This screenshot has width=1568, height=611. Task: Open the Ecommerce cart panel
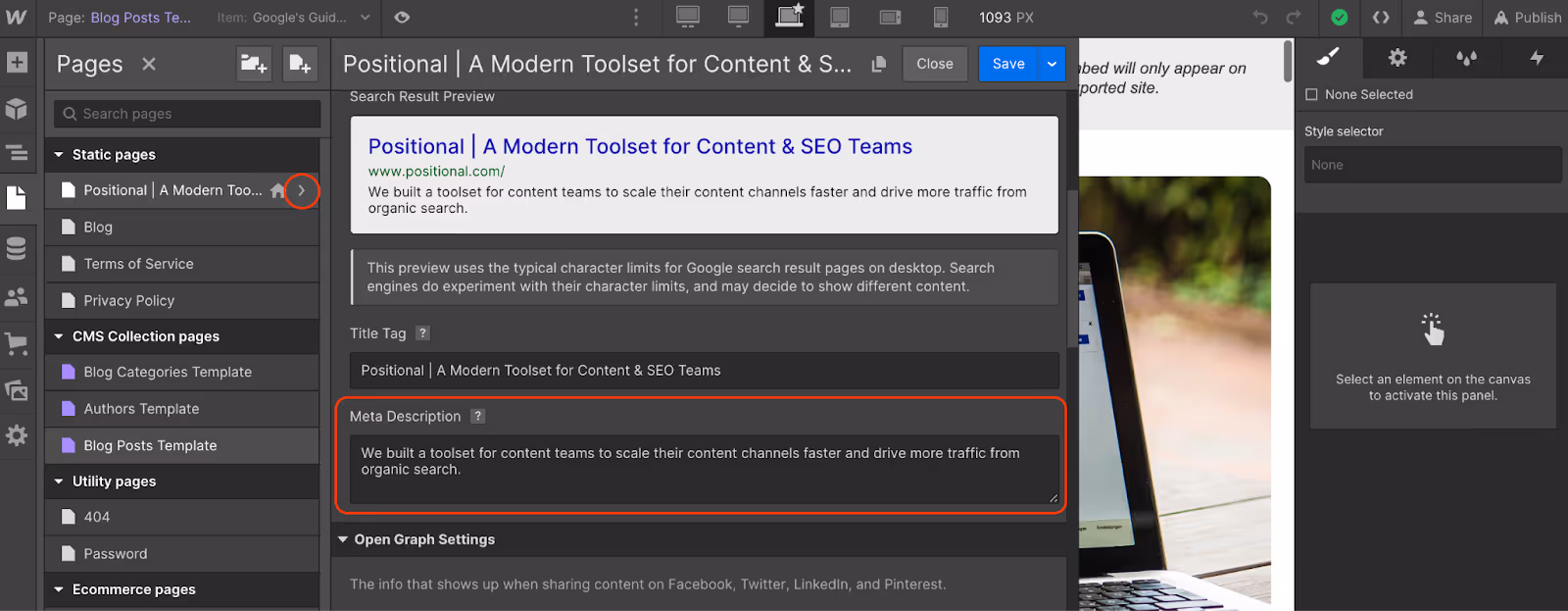[x=17, y=343]
